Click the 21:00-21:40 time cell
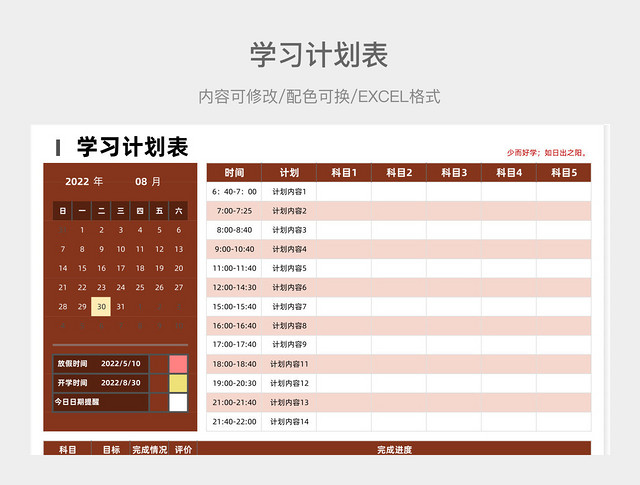Screen dimensions: 640x485 [234, 402]
